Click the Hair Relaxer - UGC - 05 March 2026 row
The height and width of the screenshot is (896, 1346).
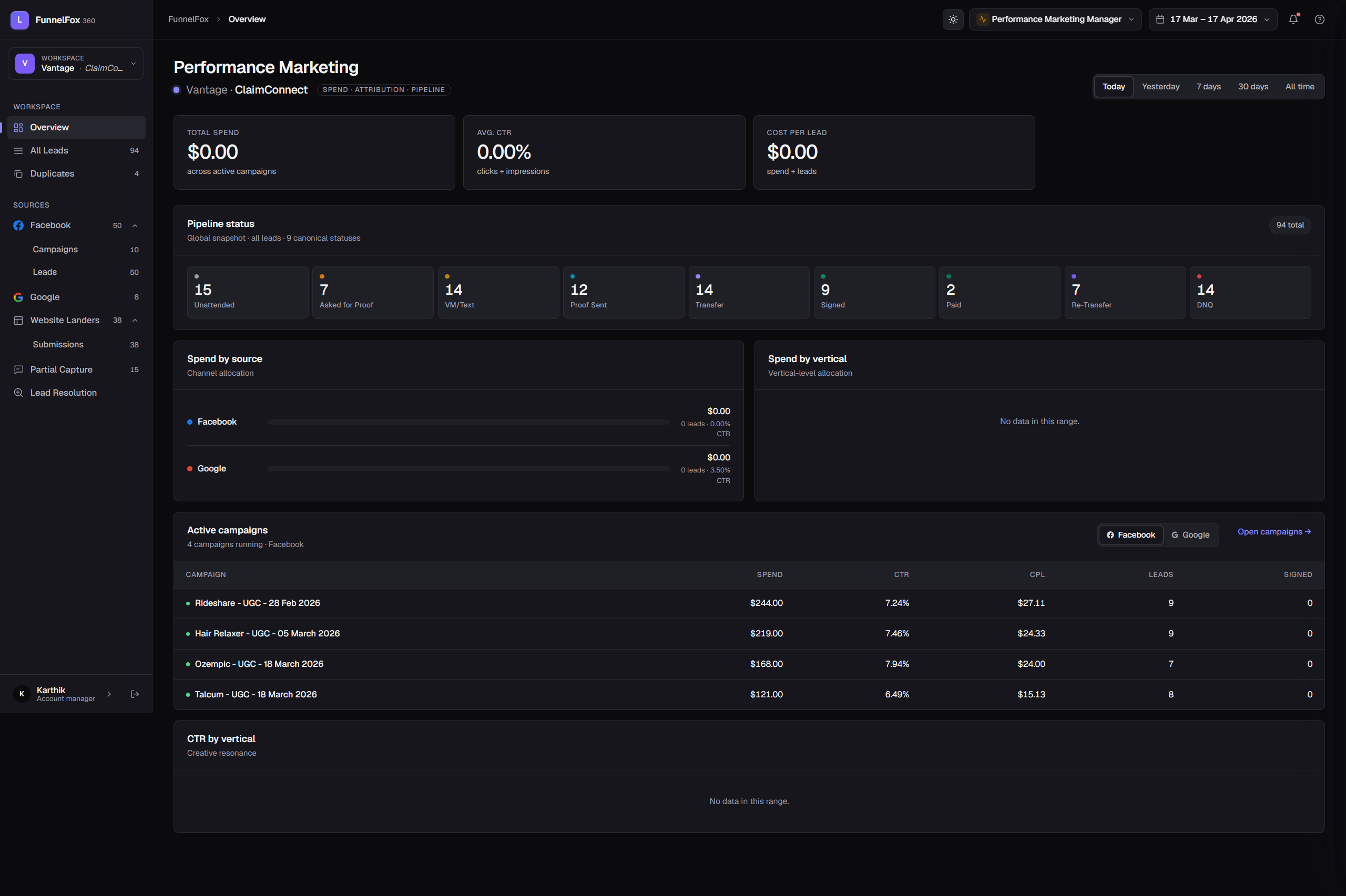[x=749, y=634]
